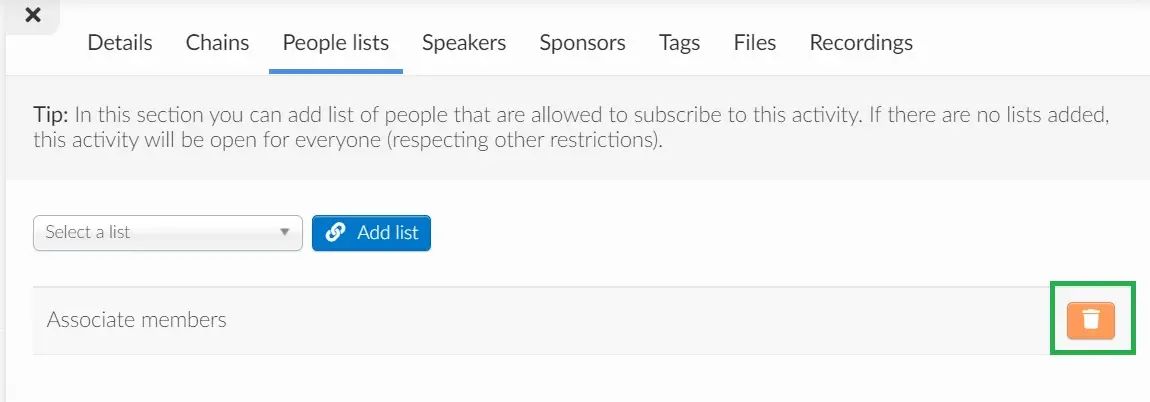This screenshot has width=1150, height=402.
Task: Open the Chains tab
Action: pyautogui.click(x=217, y=43)
